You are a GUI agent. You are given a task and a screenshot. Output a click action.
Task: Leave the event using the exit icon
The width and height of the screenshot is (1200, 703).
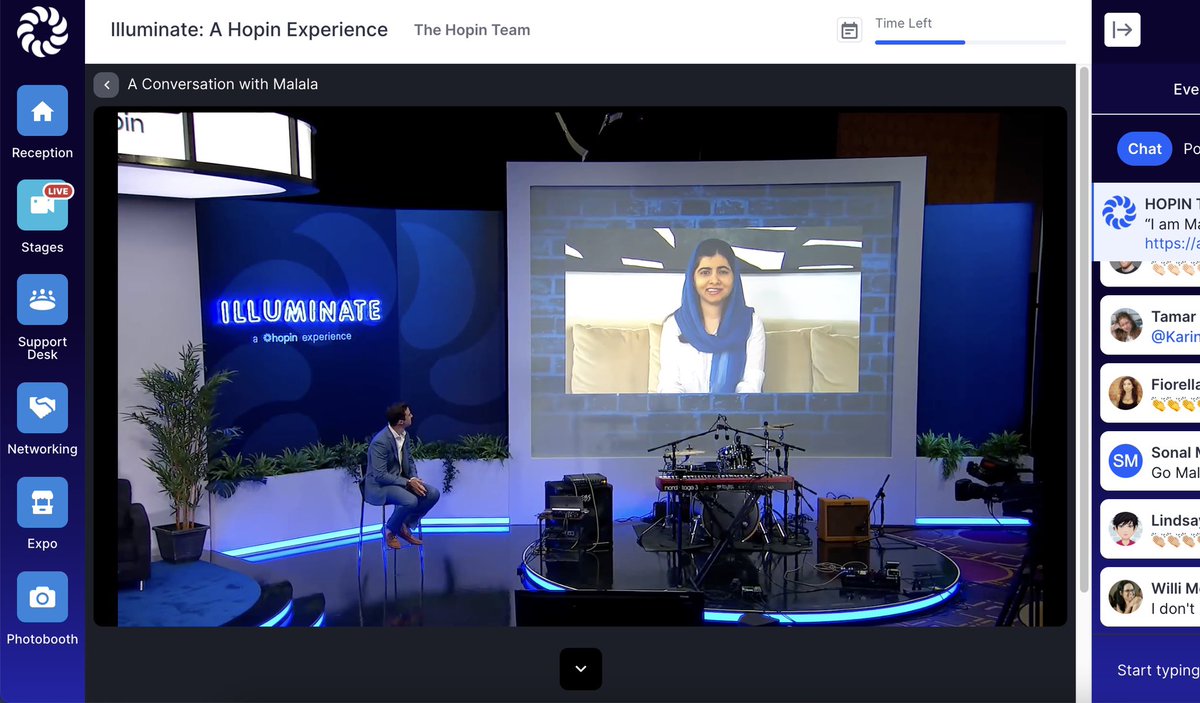pos(1122,29)
